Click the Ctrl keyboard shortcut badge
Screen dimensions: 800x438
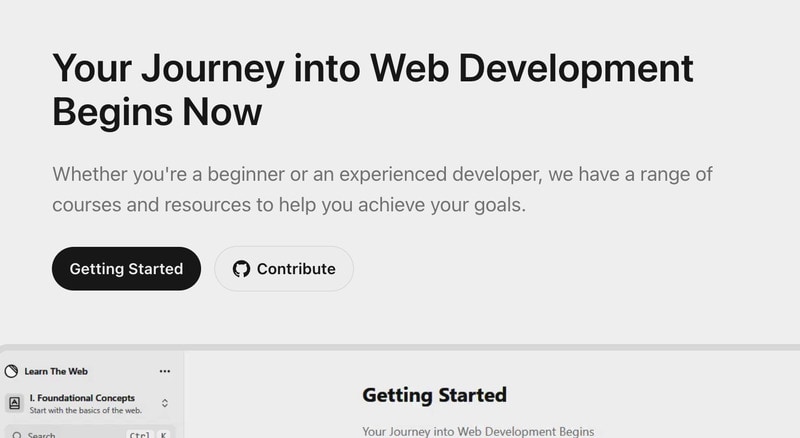[x=139, y=435]
